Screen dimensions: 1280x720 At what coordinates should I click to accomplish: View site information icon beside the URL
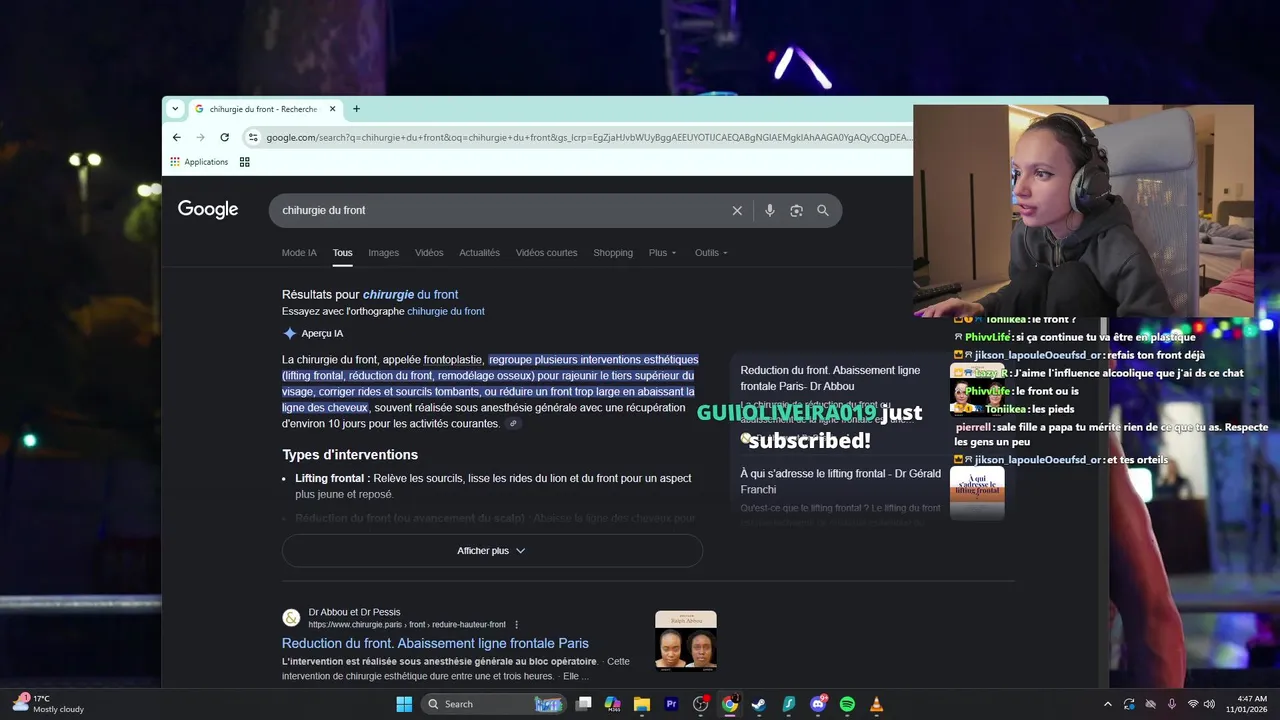pos(253,137)
